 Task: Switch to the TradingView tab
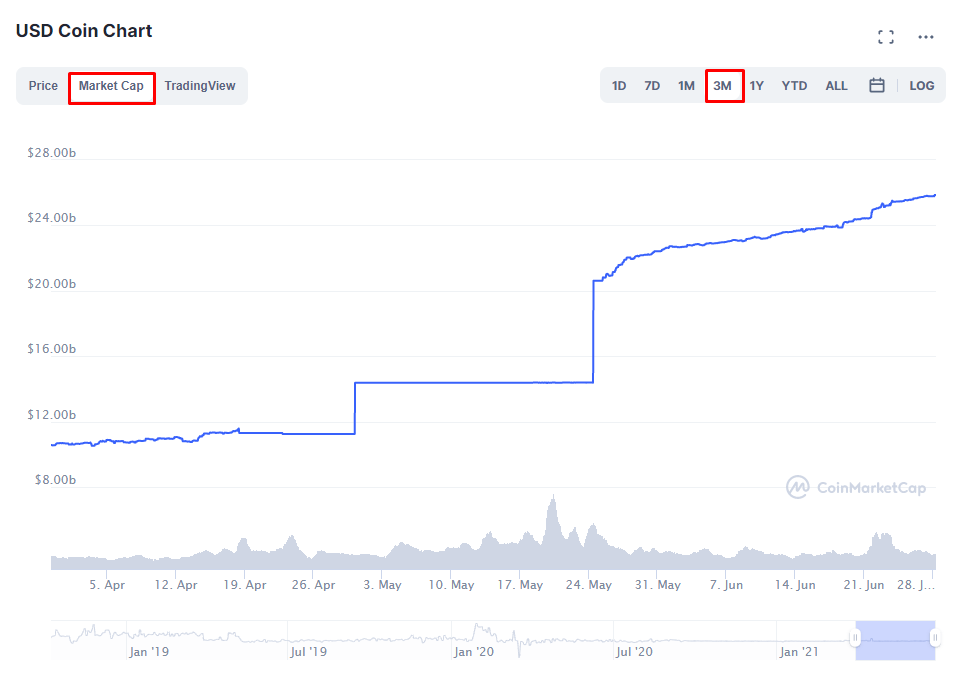point(200,86)
